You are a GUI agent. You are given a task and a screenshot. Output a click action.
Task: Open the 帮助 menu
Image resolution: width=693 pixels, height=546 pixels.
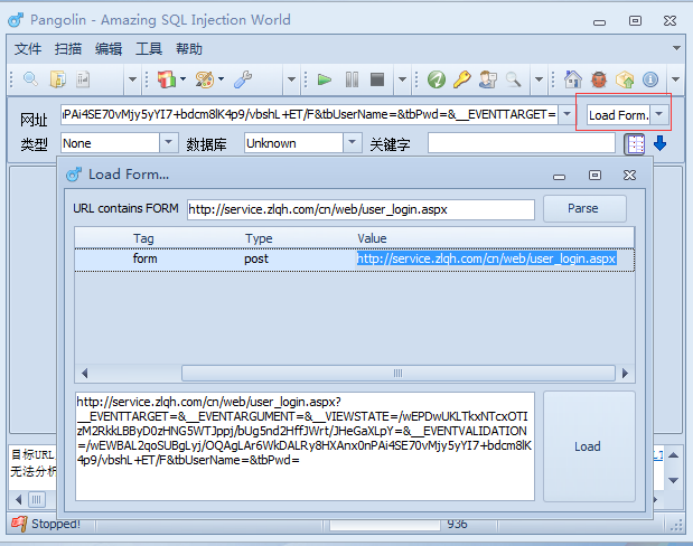click(x=189, y=49)
